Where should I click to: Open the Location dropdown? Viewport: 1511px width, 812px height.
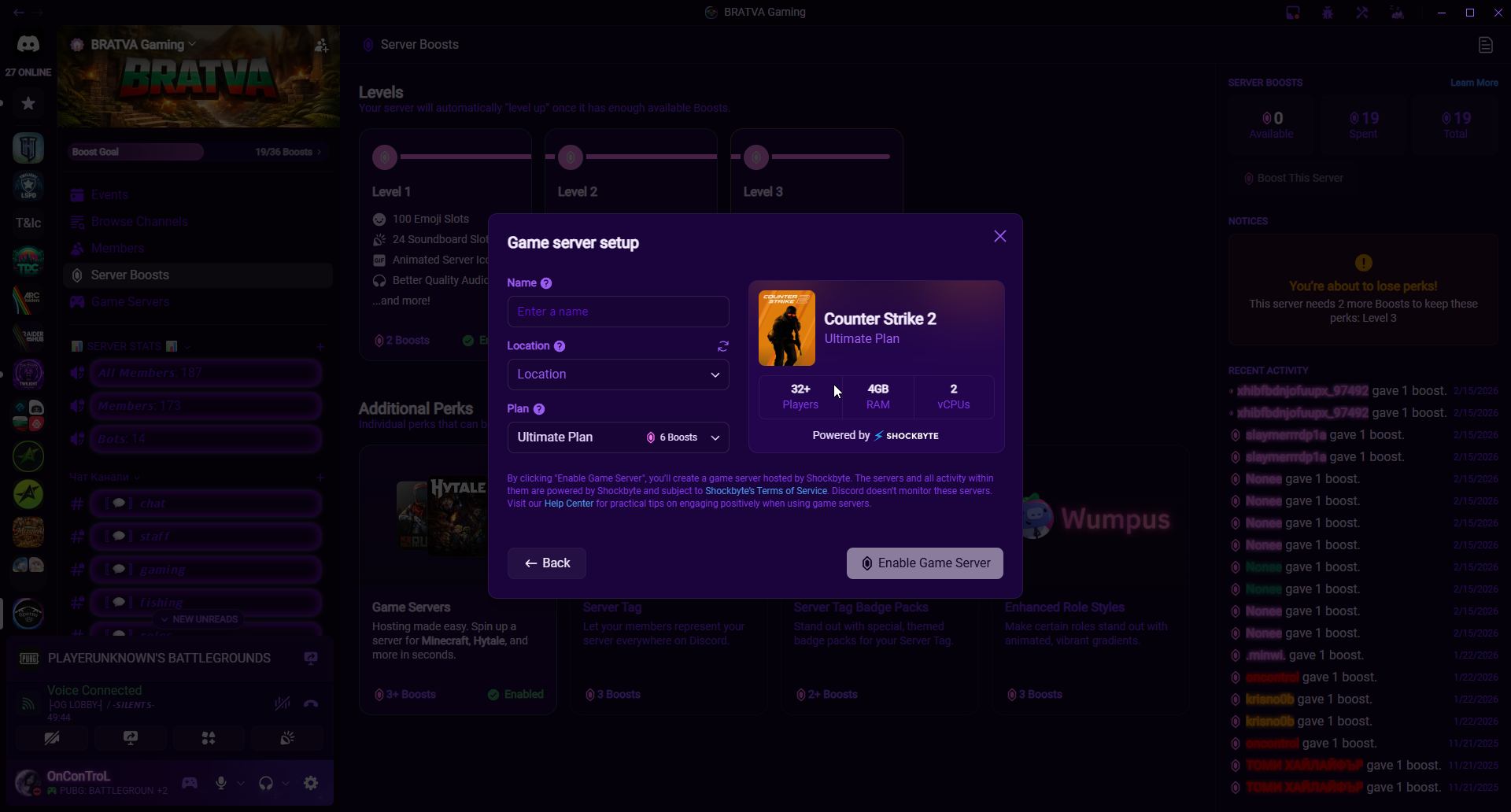click(x=618, y=375)
